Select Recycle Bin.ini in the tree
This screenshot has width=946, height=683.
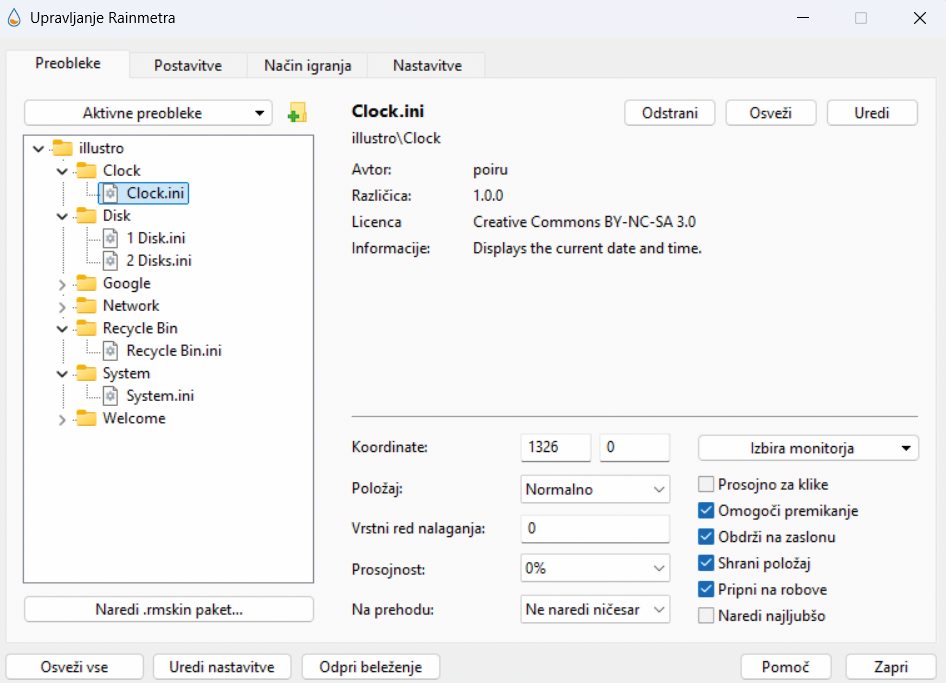(174, 351)
